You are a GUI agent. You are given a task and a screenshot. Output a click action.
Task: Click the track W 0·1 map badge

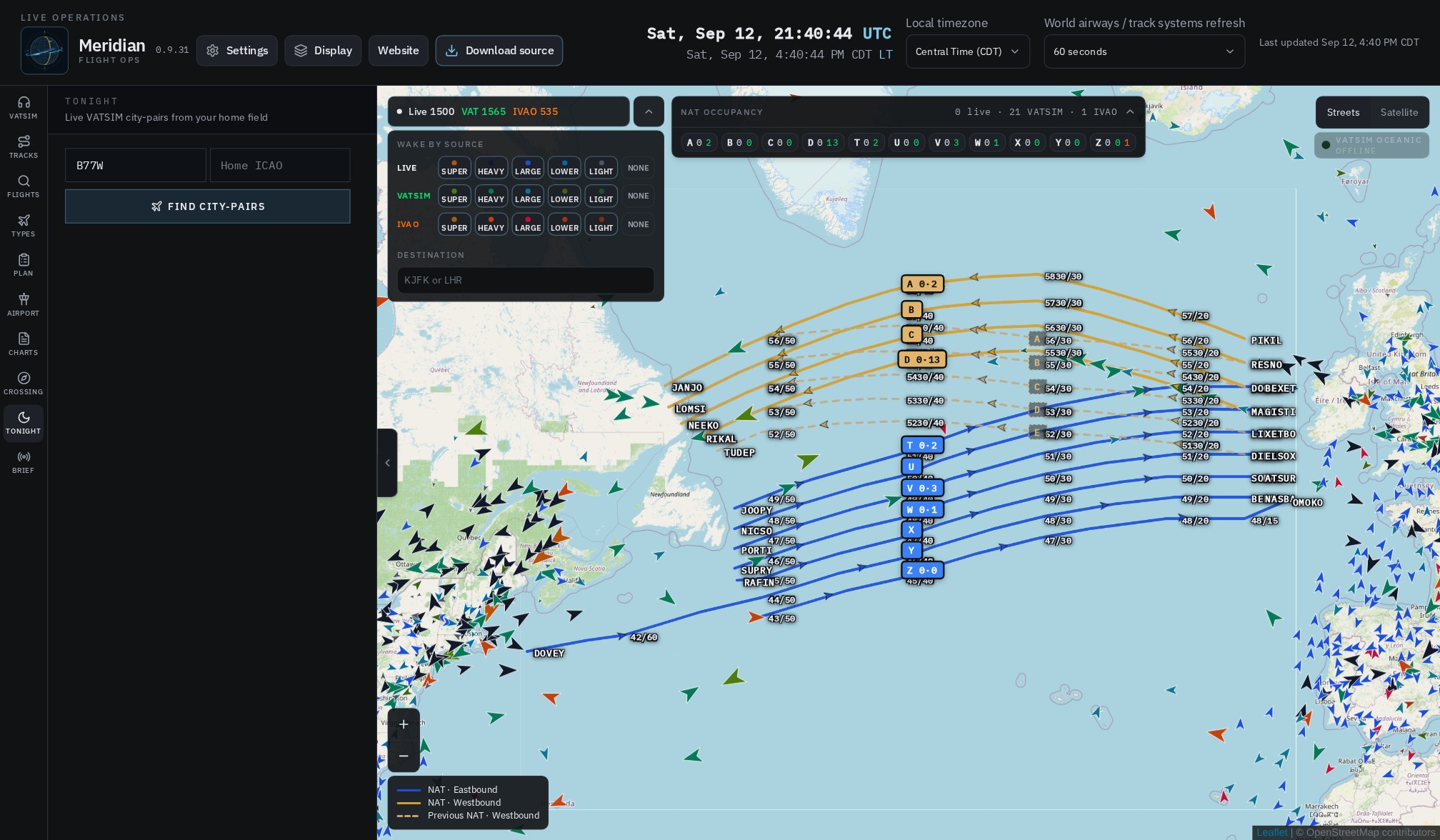click(x=922, y=509)
